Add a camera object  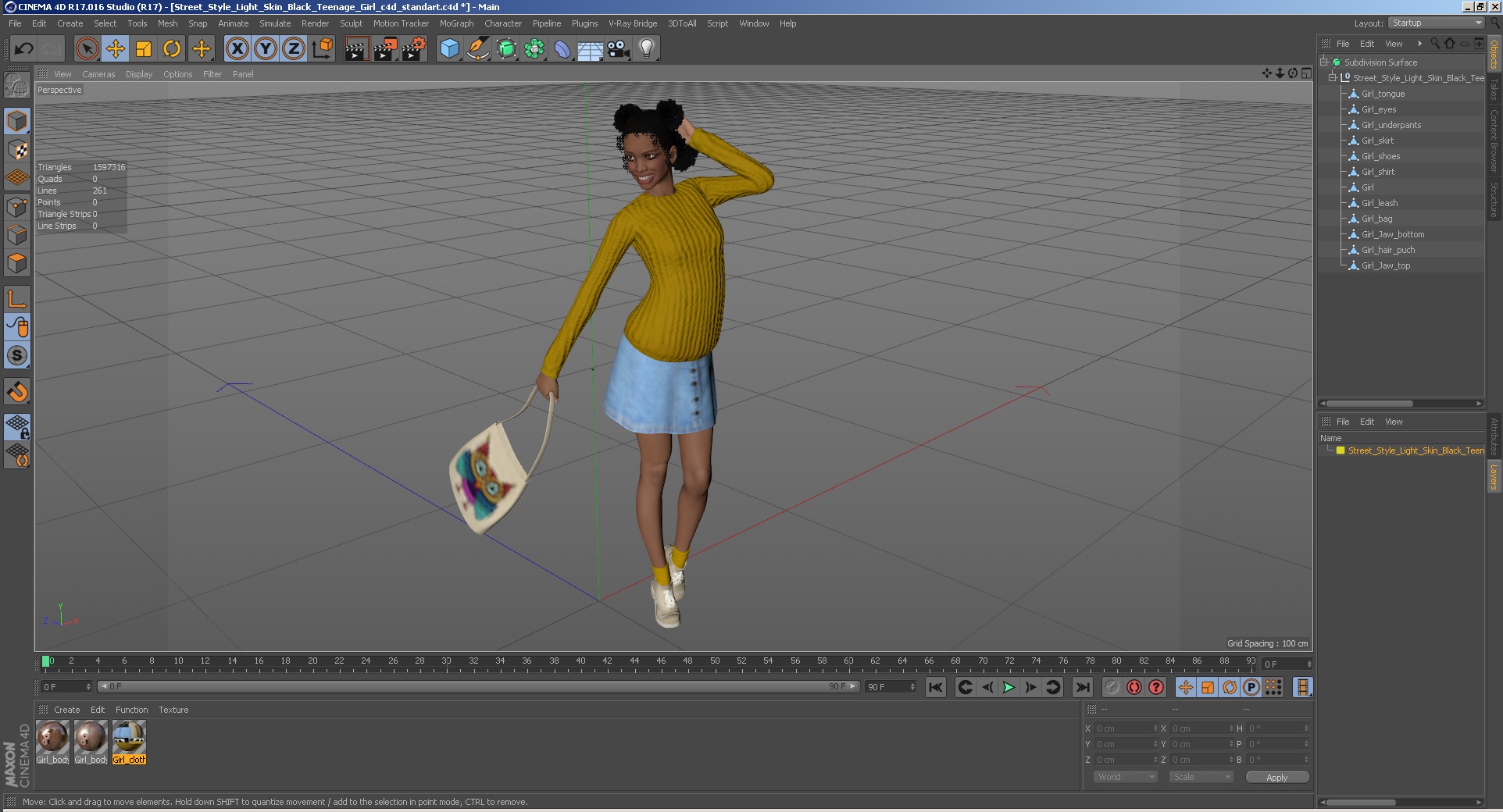(619, 48)
